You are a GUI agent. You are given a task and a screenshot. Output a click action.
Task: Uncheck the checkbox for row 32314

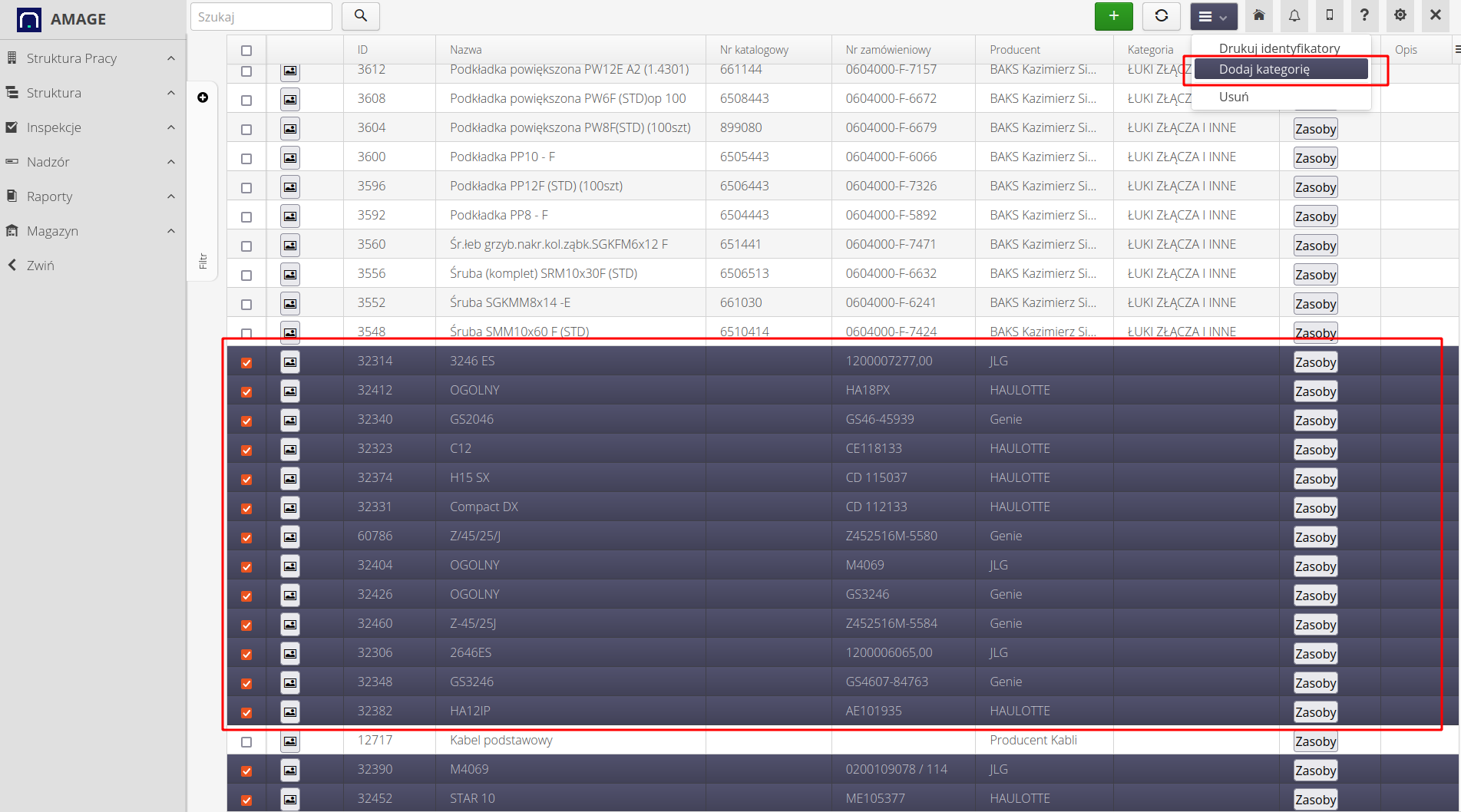point(246,362)
